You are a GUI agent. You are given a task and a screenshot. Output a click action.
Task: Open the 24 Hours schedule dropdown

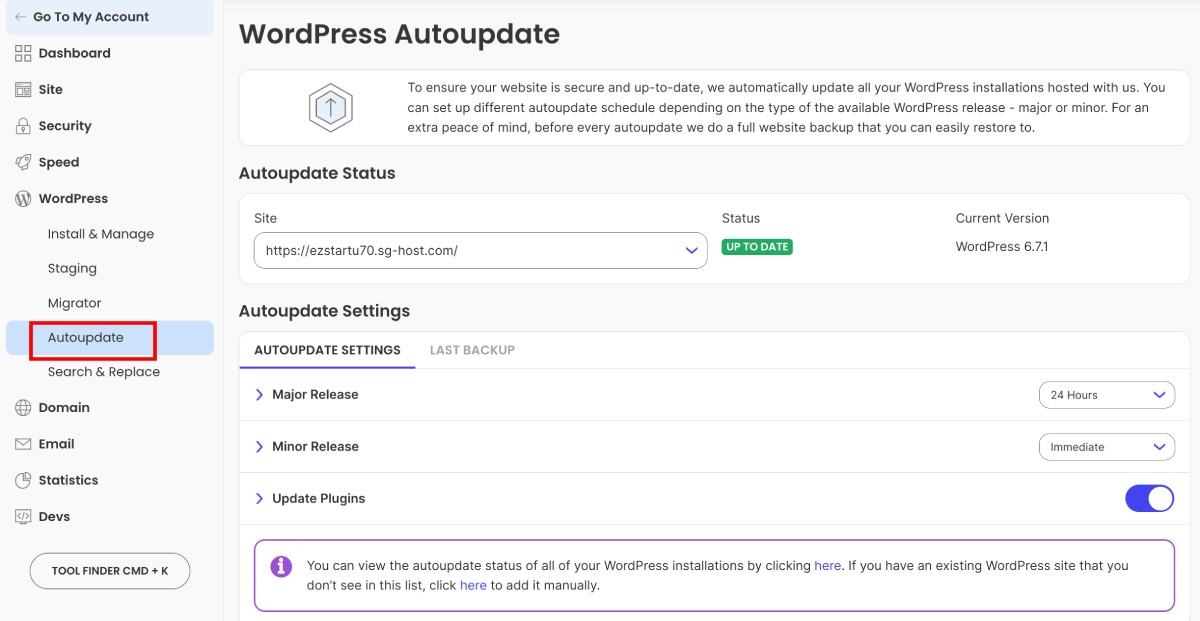[x=1106, y=394]
